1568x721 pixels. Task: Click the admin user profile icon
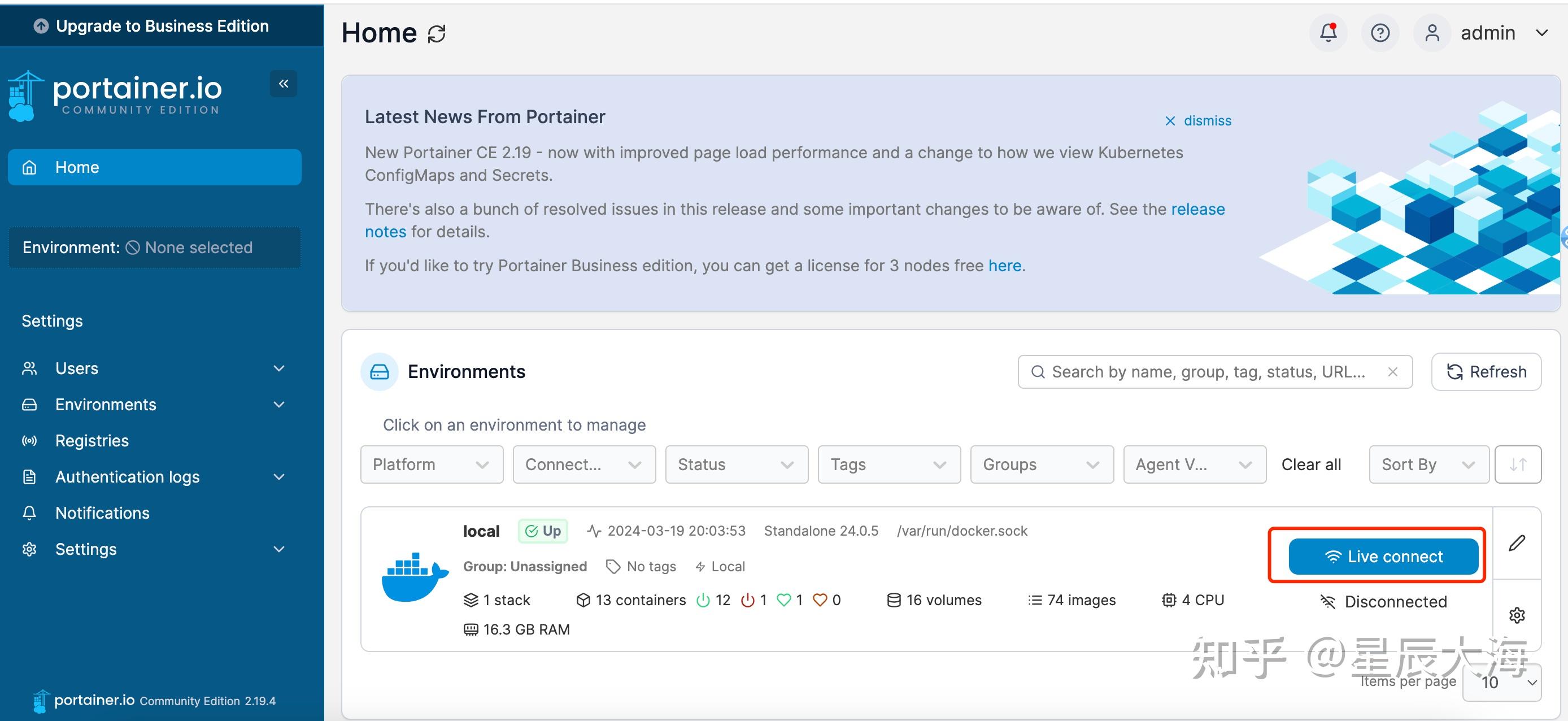coord(1432,32)
